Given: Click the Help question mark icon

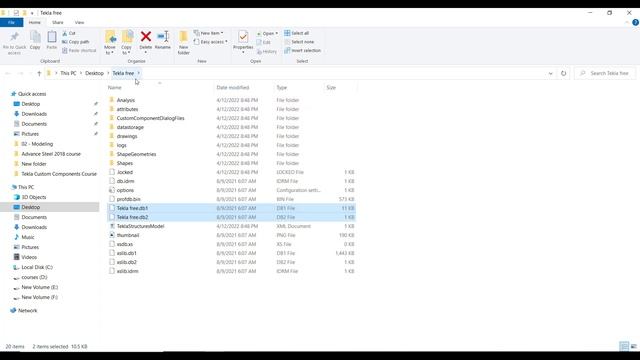Looking at the screenshot, I should point(635,23).
